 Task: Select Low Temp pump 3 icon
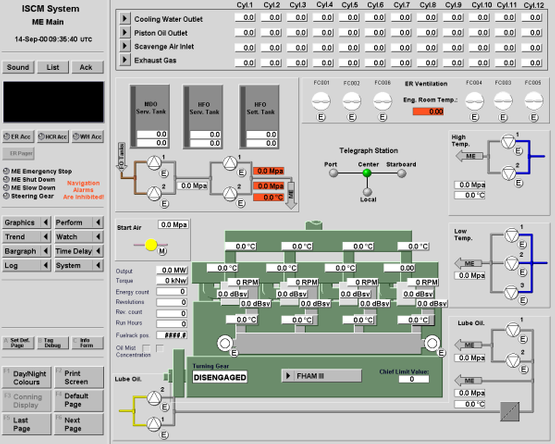511,292
